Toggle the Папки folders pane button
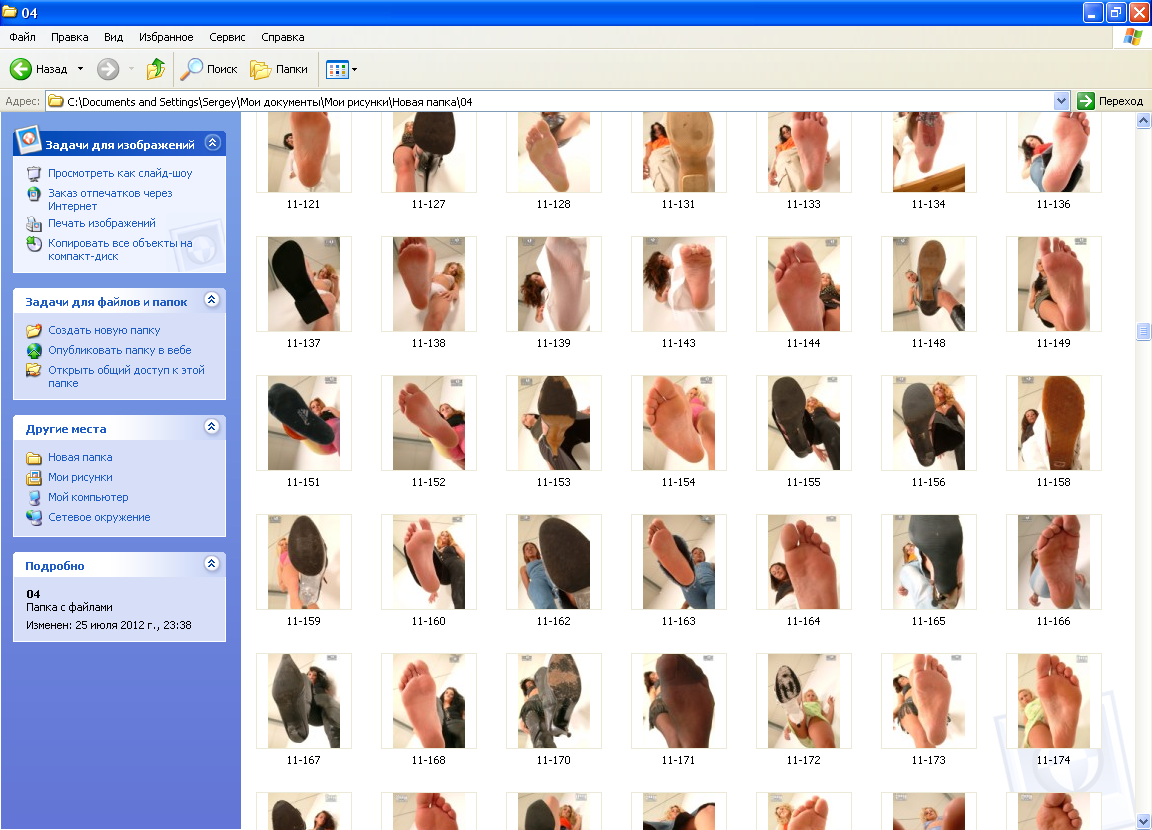 pos(279,69)
